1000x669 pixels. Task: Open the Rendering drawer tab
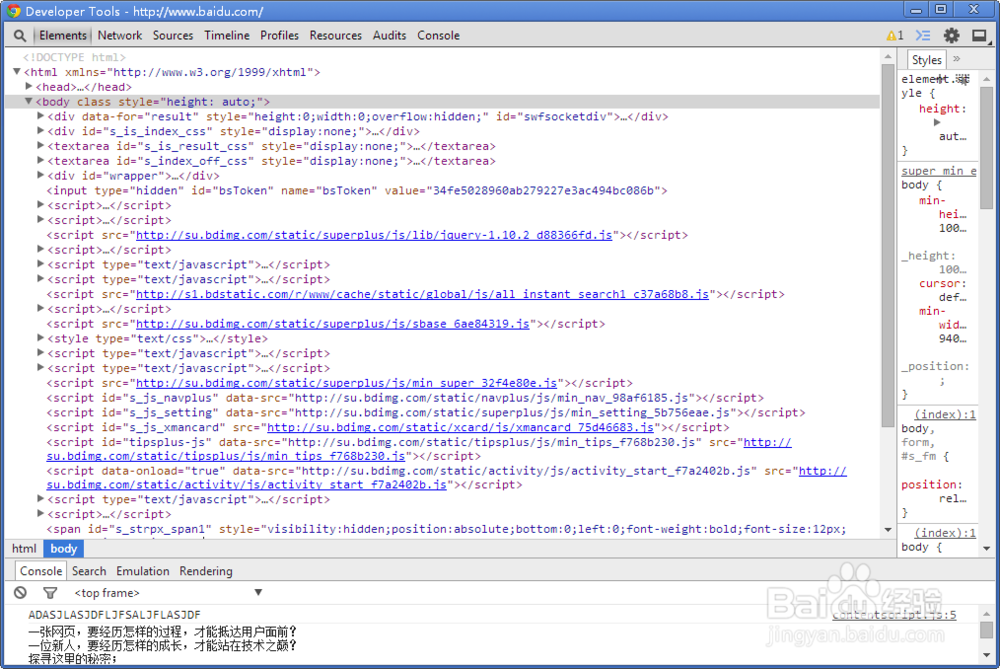click(205, 571)
